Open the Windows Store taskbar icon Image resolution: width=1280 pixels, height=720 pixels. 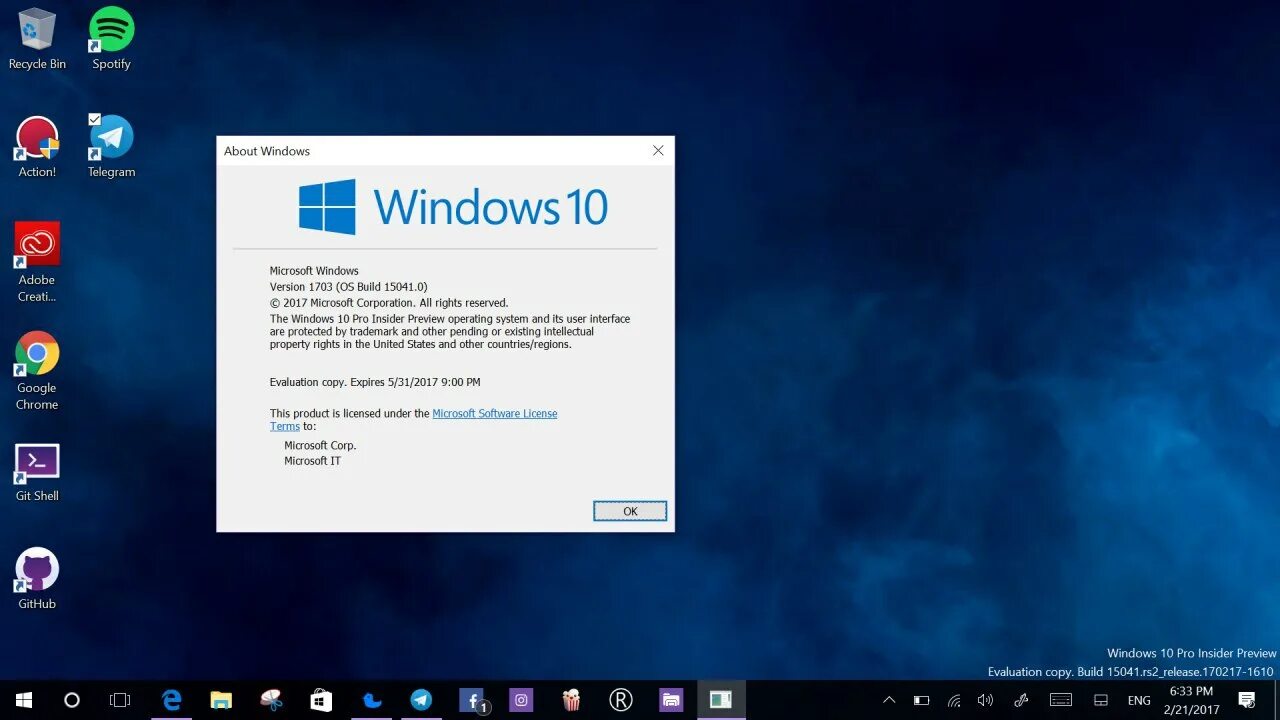coord(321,700)
